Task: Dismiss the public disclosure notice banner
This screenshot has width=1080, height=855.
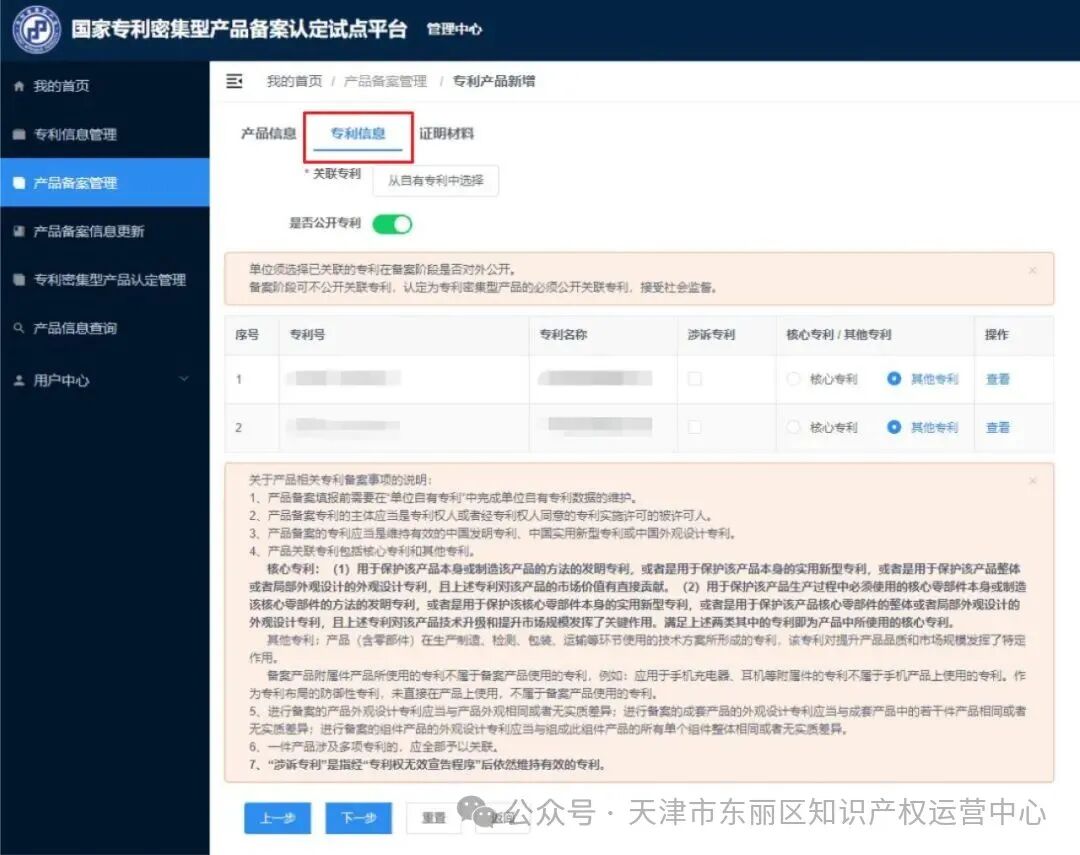Action: 1032,270
